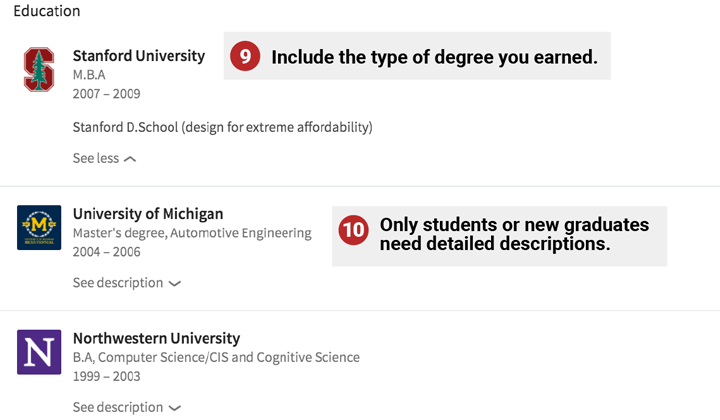The image size is (720, 420).
Task: Click the M.B.A degree text
Action: pos(89,75)
